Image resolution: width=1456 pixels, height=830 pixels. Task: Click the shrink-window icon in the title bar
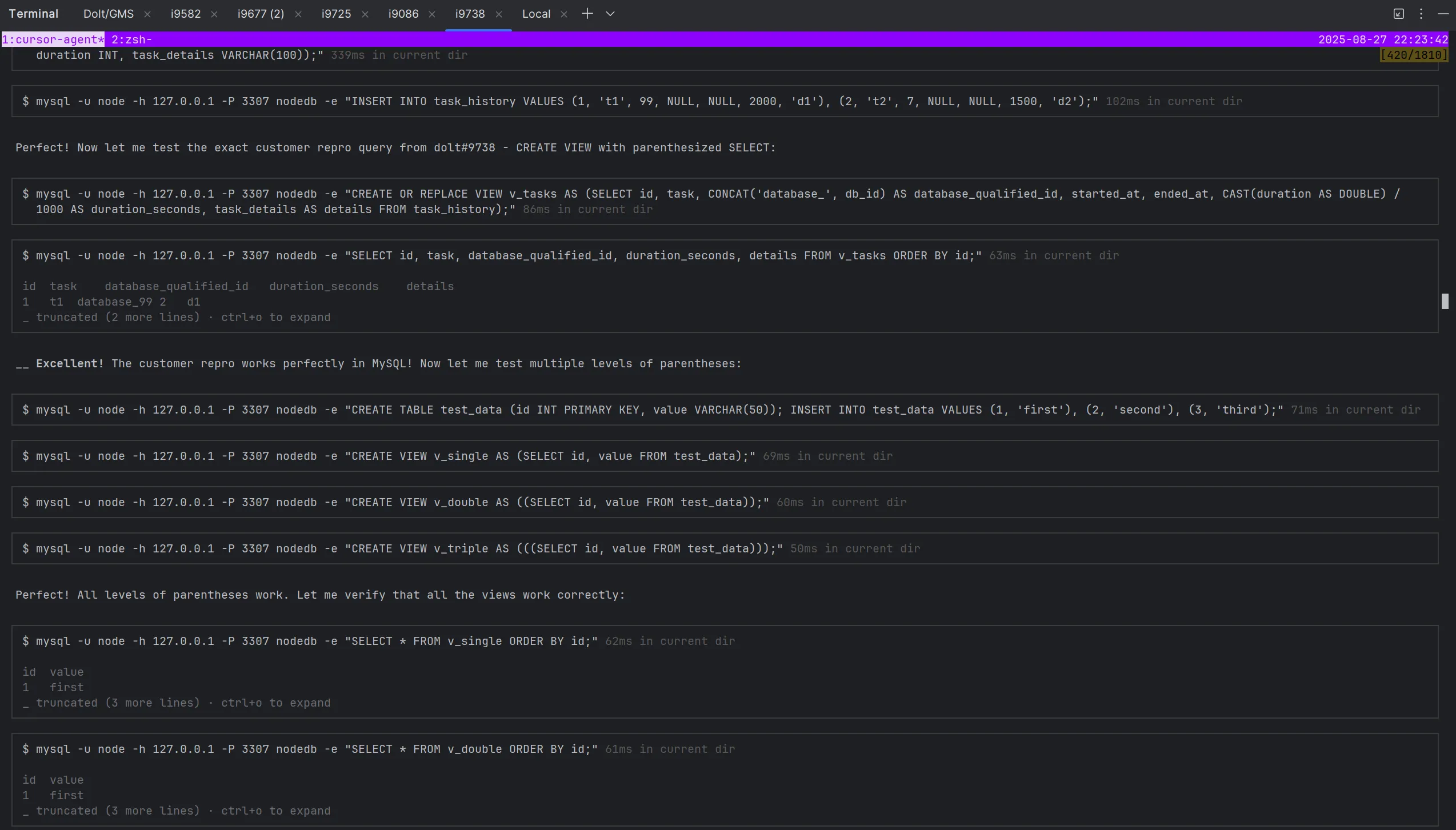1398,14
